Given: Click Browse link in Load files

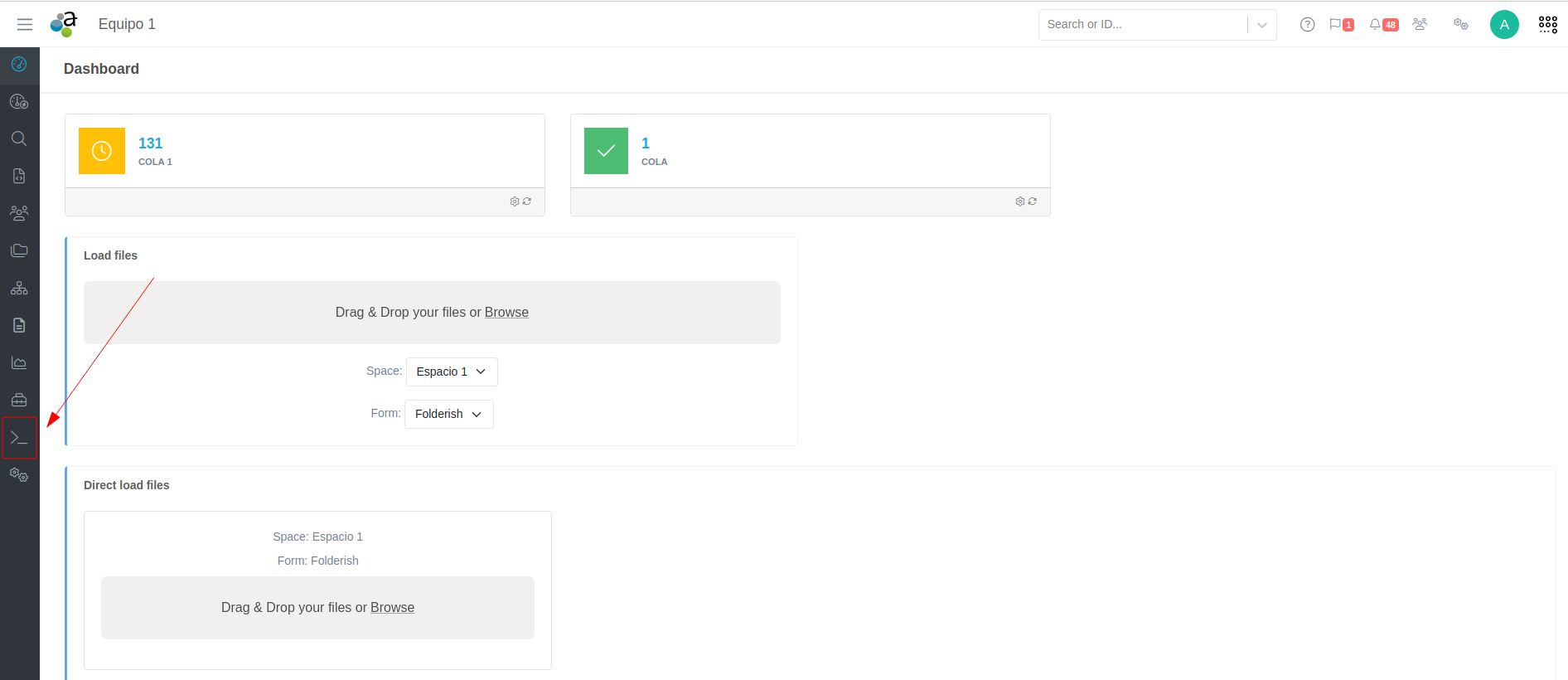Looking at the screenshot, I should tap(506, 313).
